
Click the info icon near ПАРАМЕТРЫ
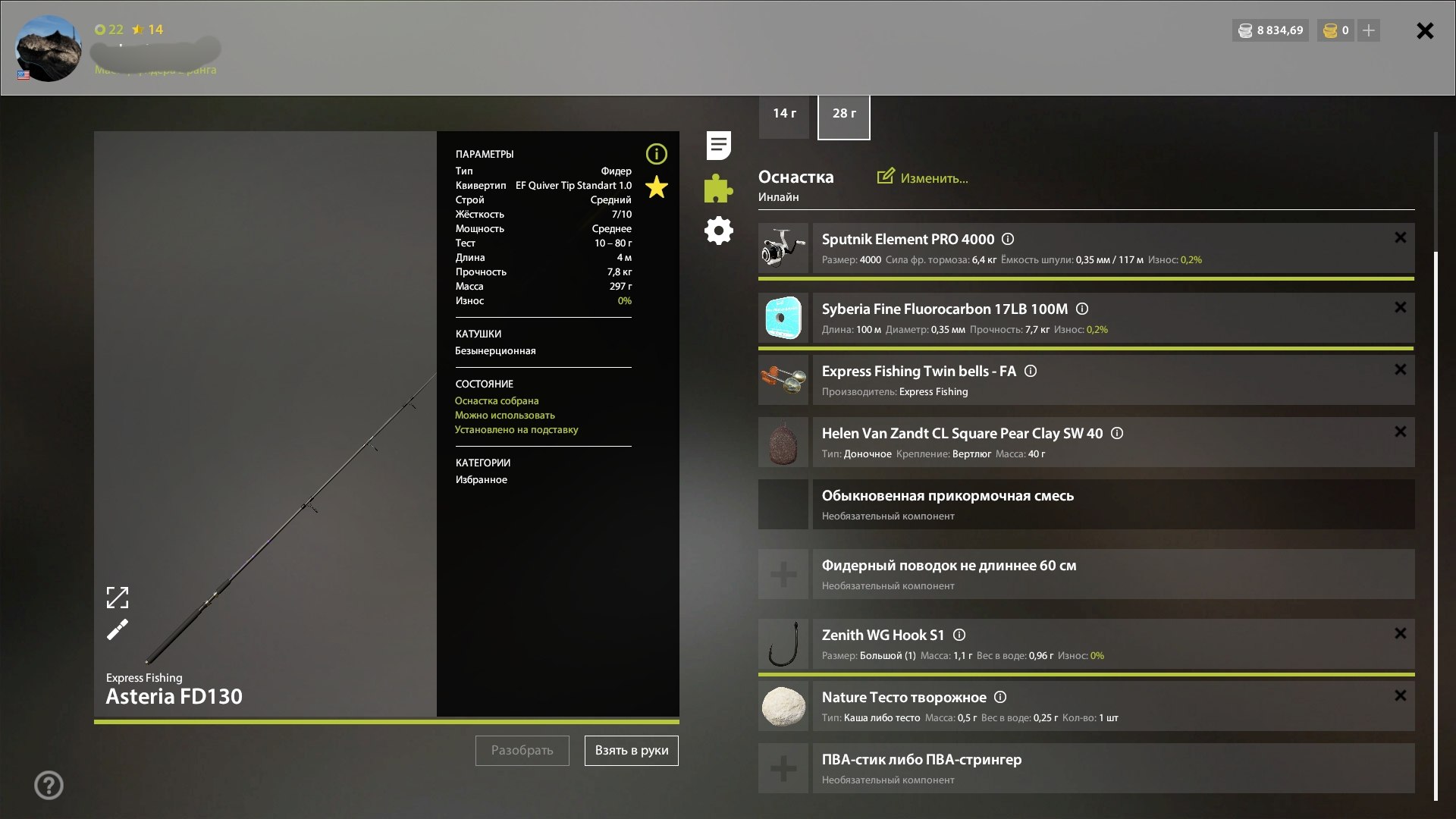pos(656,154)
